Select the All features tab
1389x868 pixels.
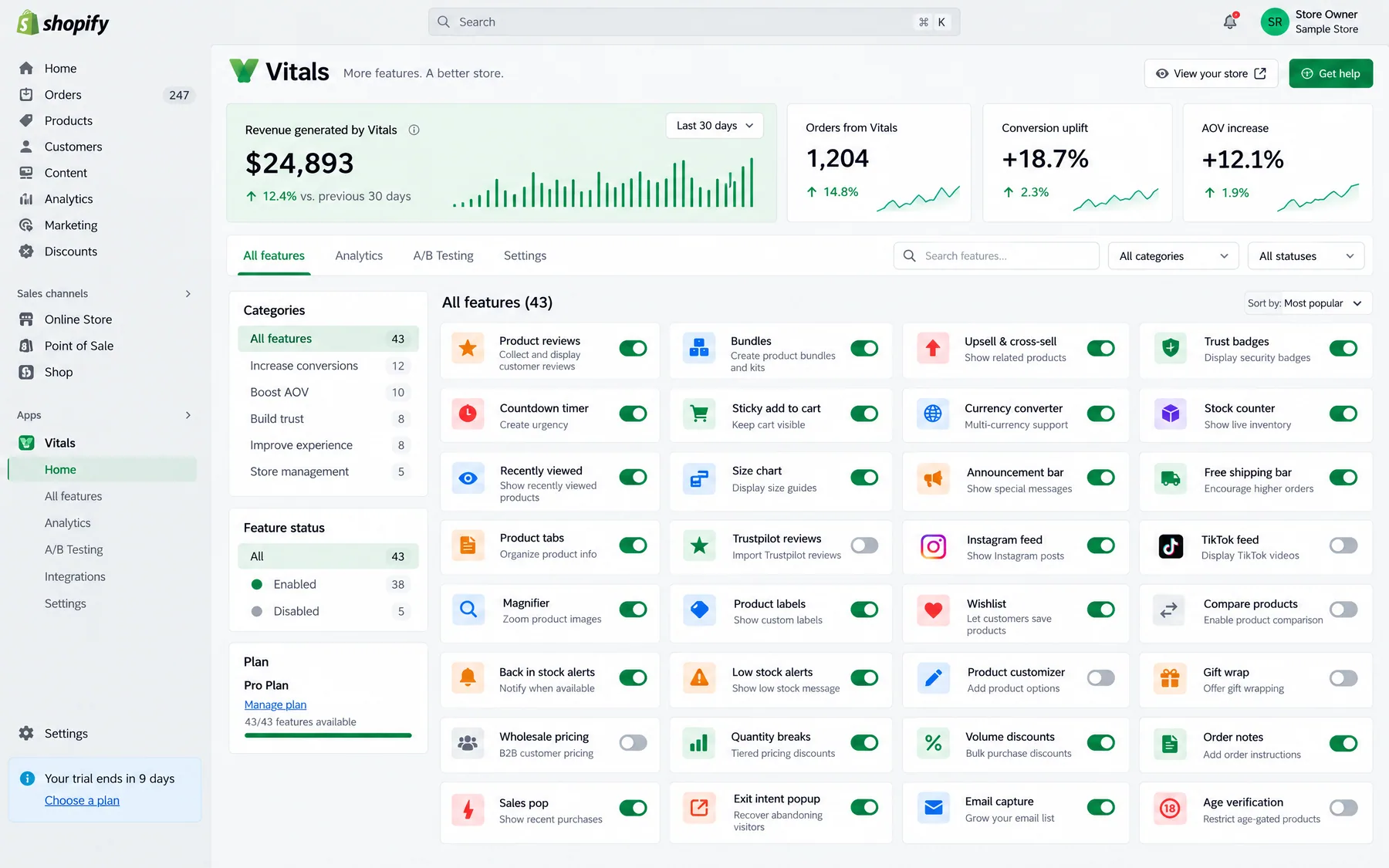[274, 256]
